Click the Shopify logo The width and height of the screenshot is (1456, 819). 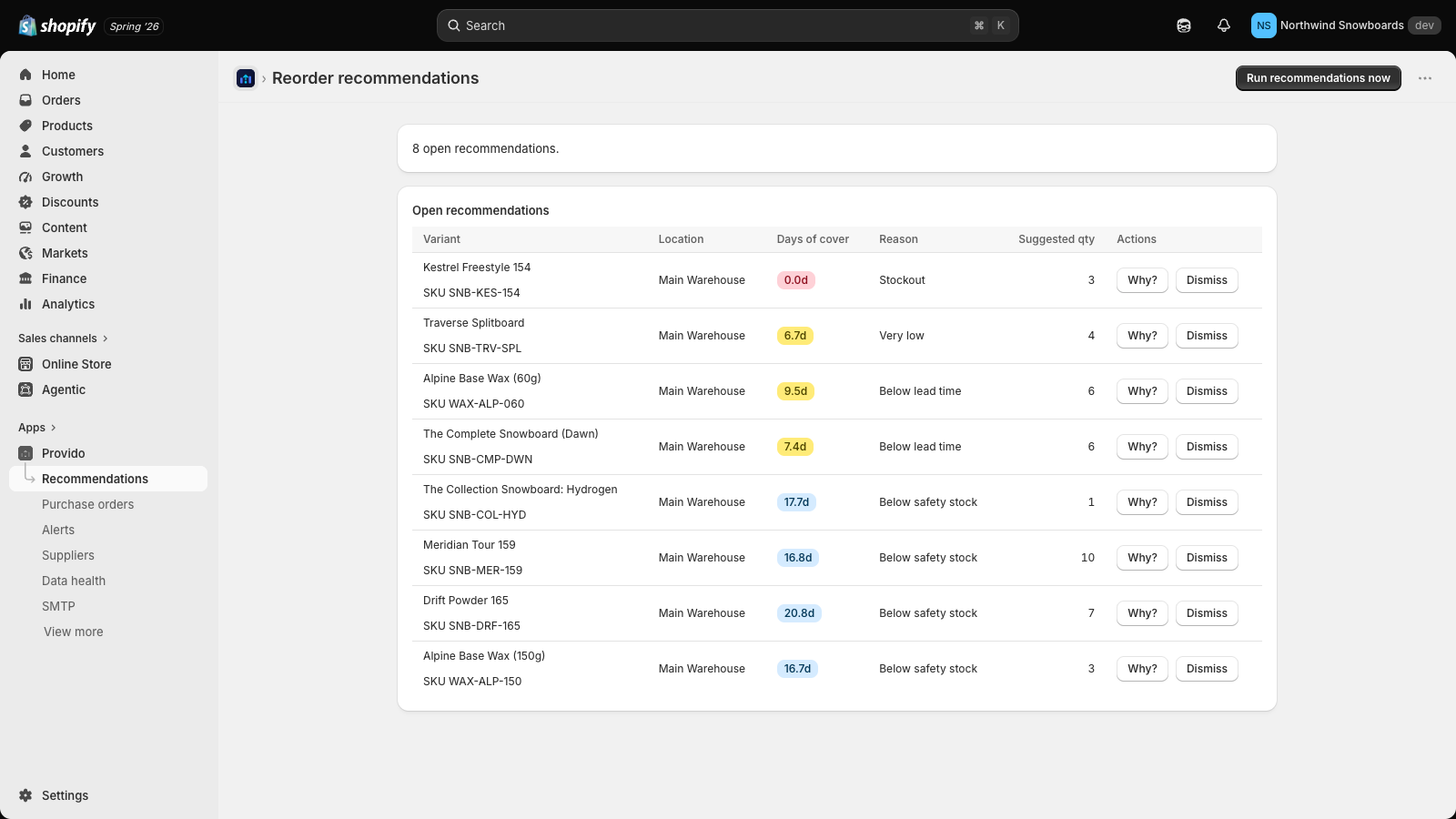pos(57,25)
